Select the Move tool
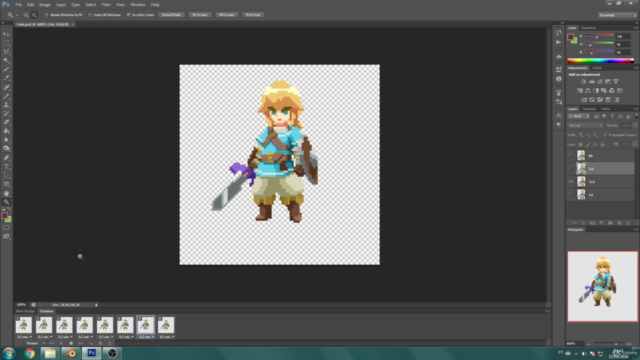The width and height of the screenshot is (640, 360). [x=6, y=34]
